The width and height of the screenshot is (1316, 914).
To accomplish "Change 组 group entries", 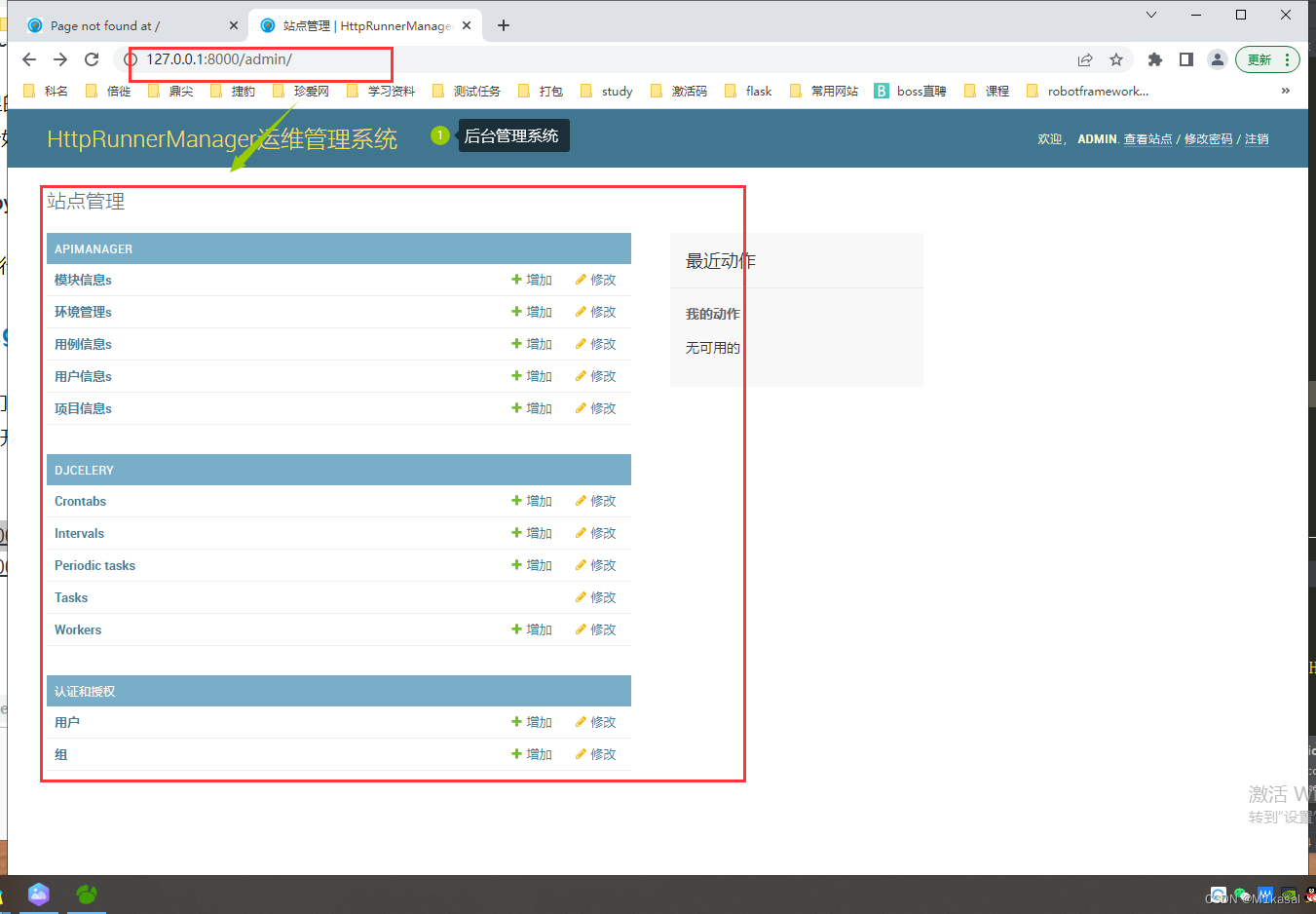I will [x=595, y=754].
